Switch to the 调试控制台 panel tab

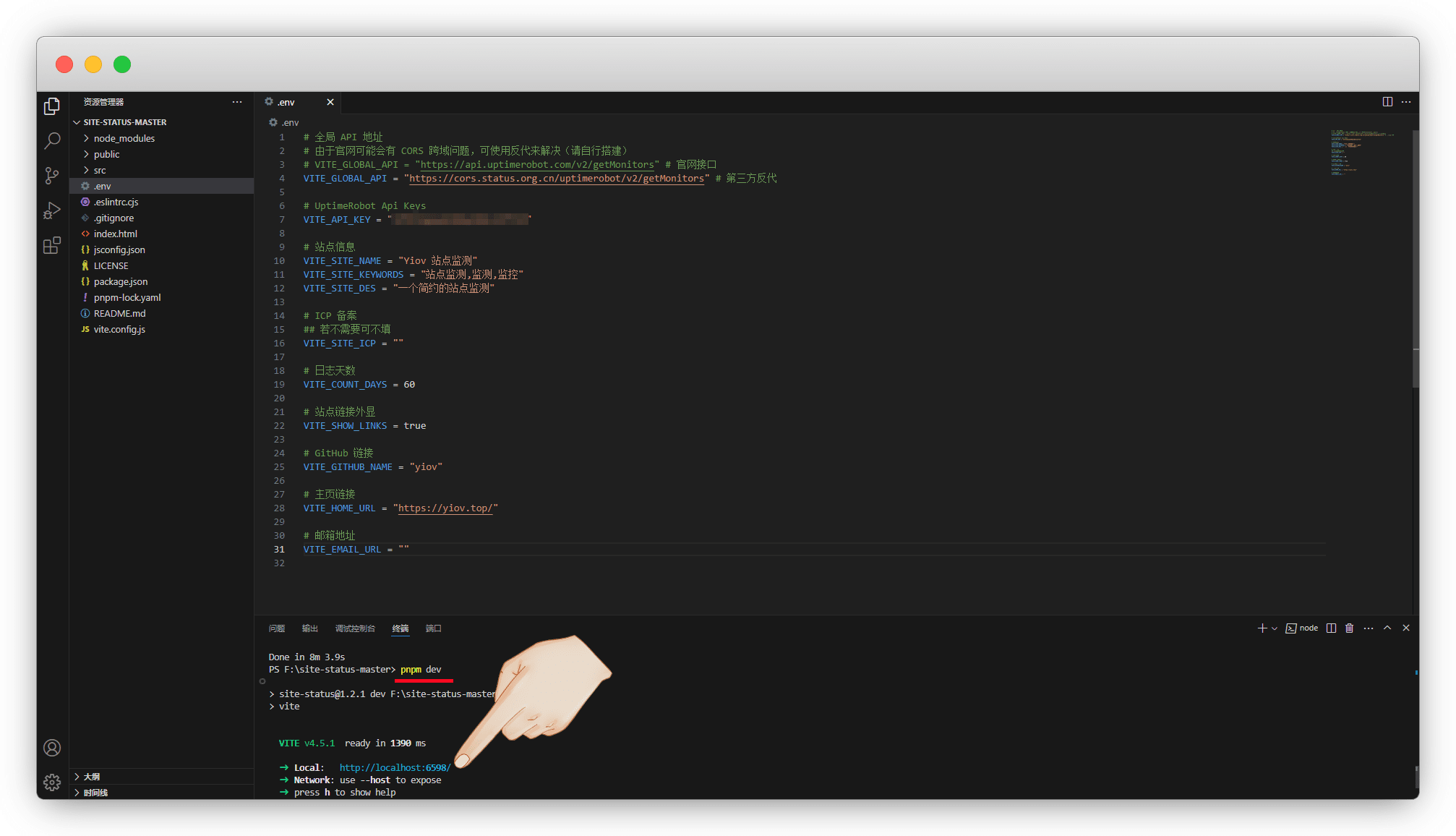click(355, 628)
